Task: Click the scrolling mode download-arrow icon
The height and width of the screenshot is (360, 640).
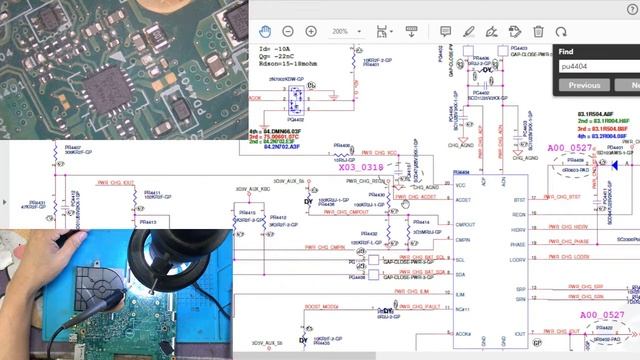Action: [x=411, y=31]
